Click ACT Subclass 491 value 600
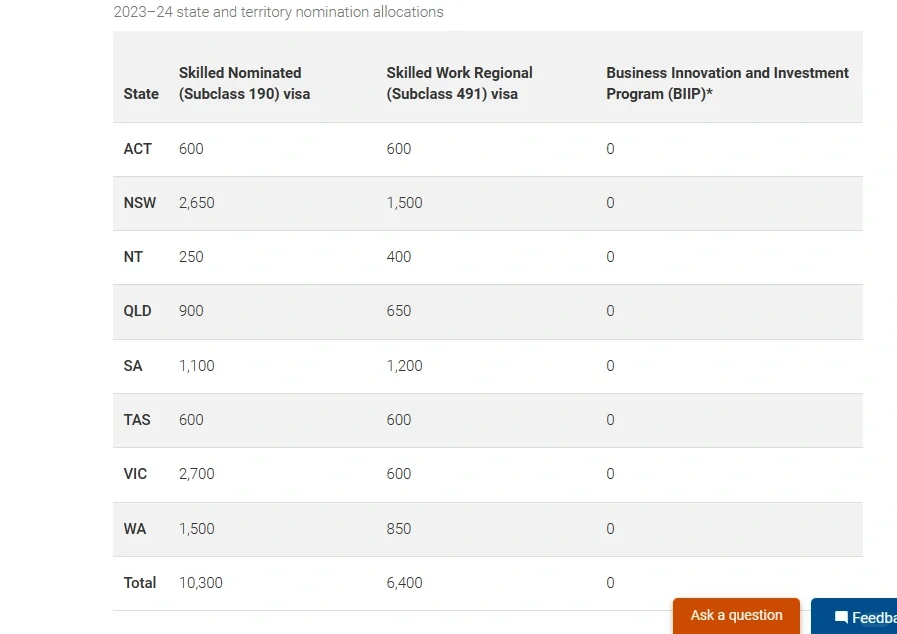Screen dimensions: 897x634 click(398, 149)
